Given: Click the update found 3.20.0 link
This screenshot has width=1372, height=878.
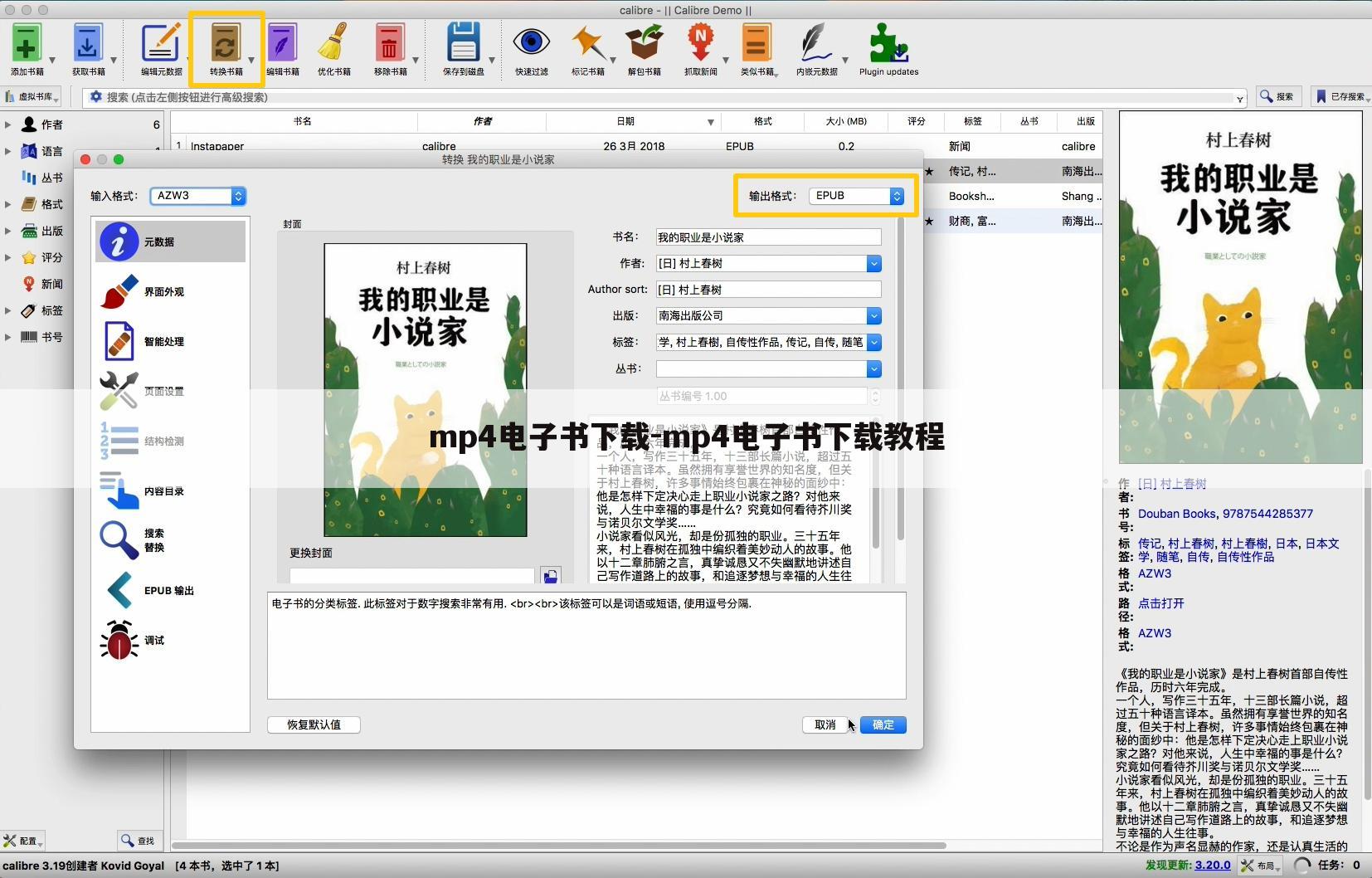Looking at the screenshot, I should pos(1212,865).
